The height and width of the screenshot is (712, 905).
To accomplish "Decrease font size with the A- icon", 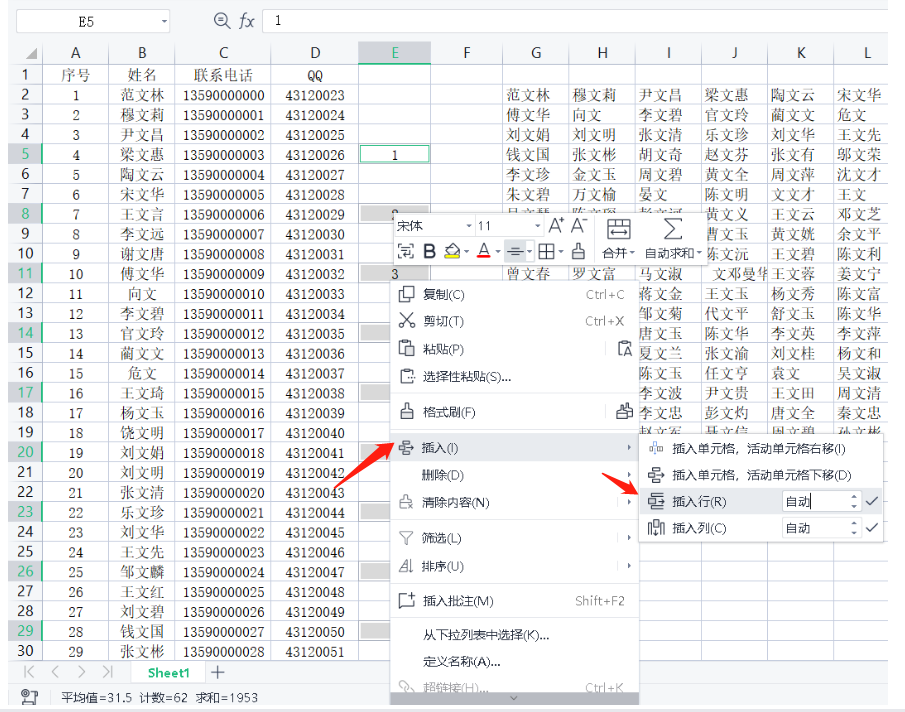I will (579, 226).
